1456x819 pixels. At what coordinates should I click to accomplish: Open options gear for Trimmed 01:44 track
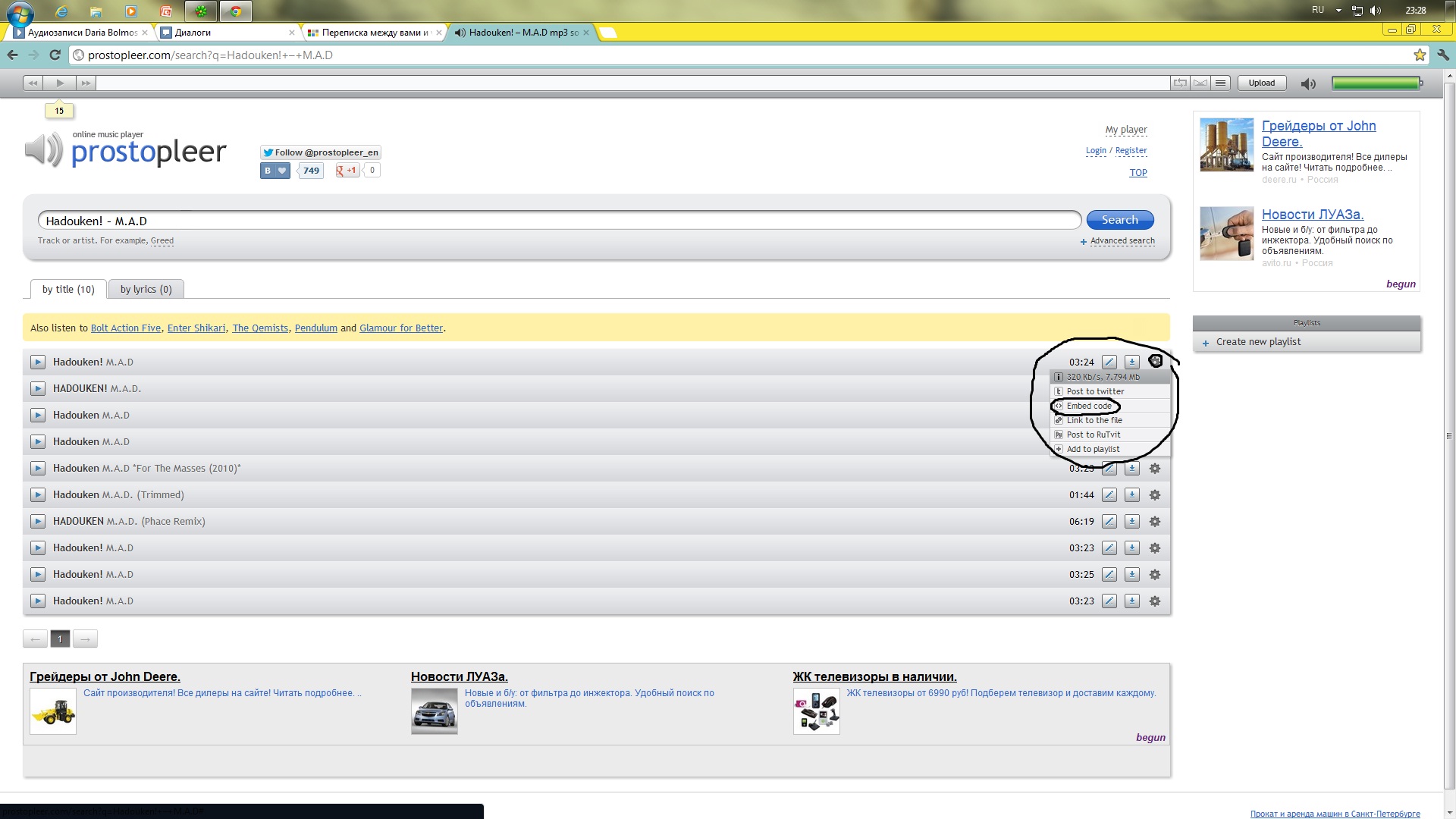1155,495
